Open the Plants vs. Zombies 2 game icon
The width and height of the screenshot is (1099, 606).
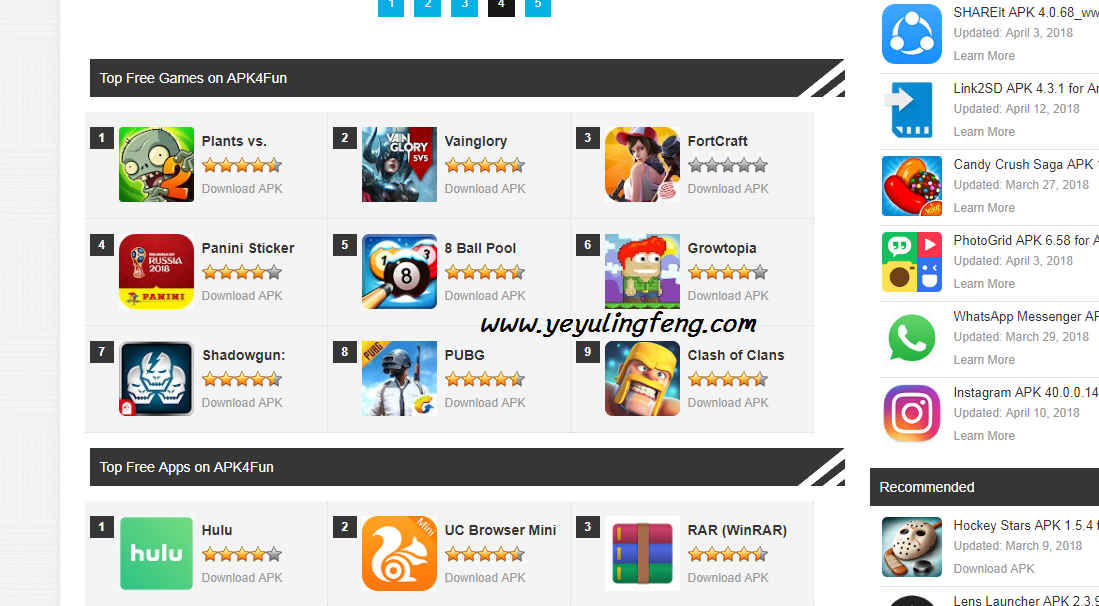(x=156, y=165)
